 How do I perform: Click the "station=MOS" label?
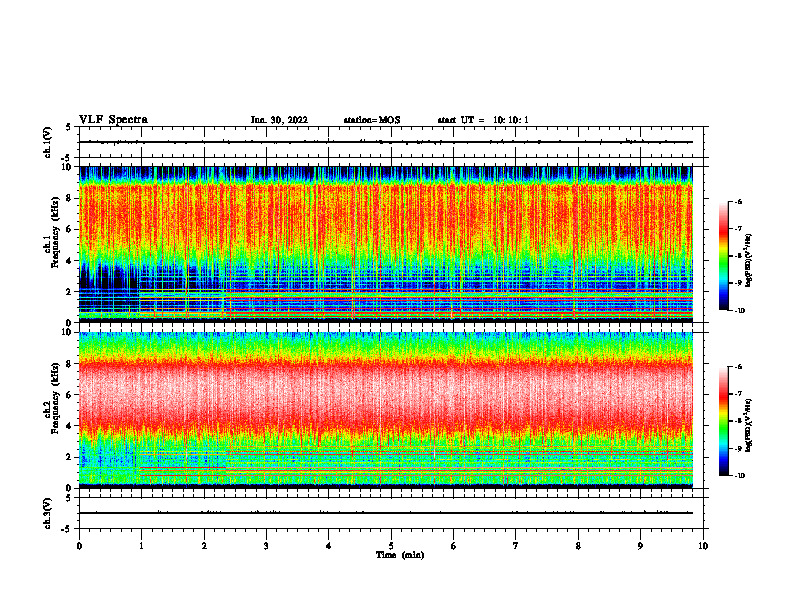(x=372, y=120)
